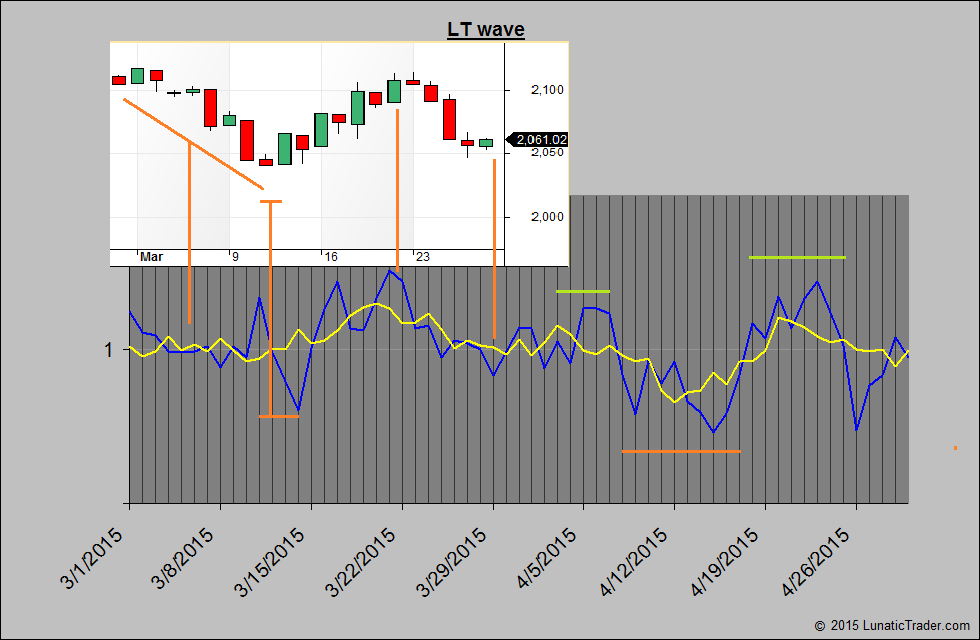Click the small orange dot at right edge
This screenshot has height=640, width=980.
[955, 447]
